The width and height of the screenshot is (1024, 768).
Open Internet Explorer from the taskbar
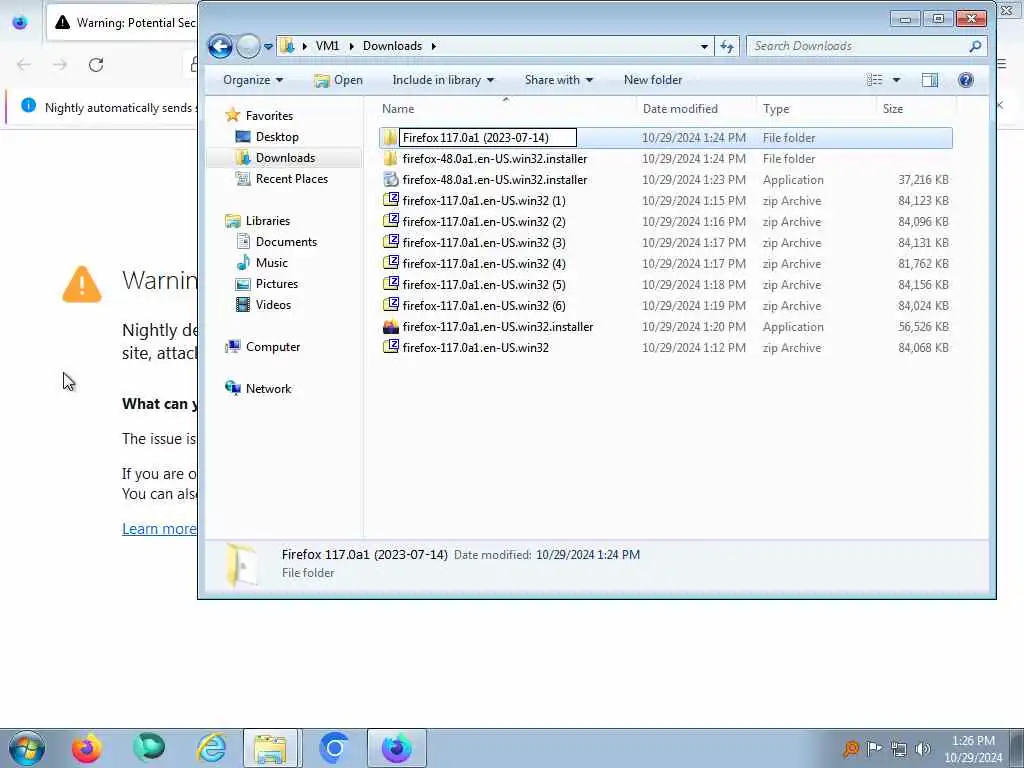(x=211, y=748)
